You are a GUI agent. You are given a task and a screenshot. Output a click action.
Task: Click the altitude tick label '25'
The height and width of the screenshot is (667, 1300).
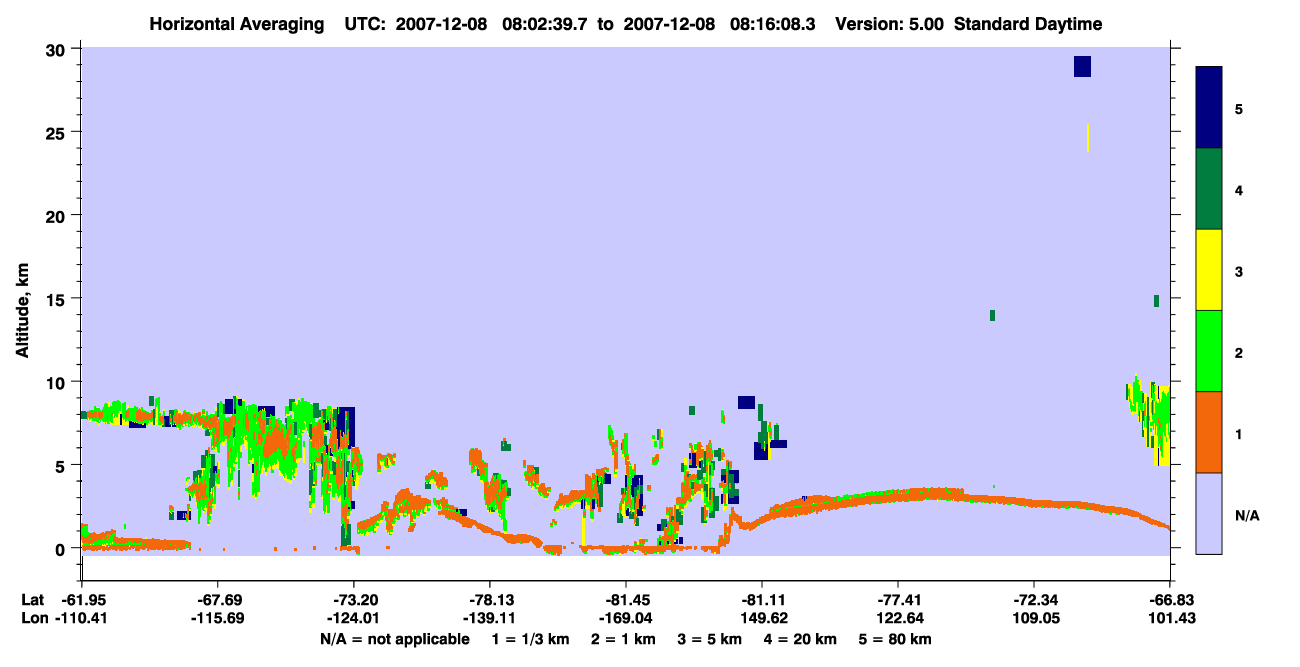(x=58, y=132)
